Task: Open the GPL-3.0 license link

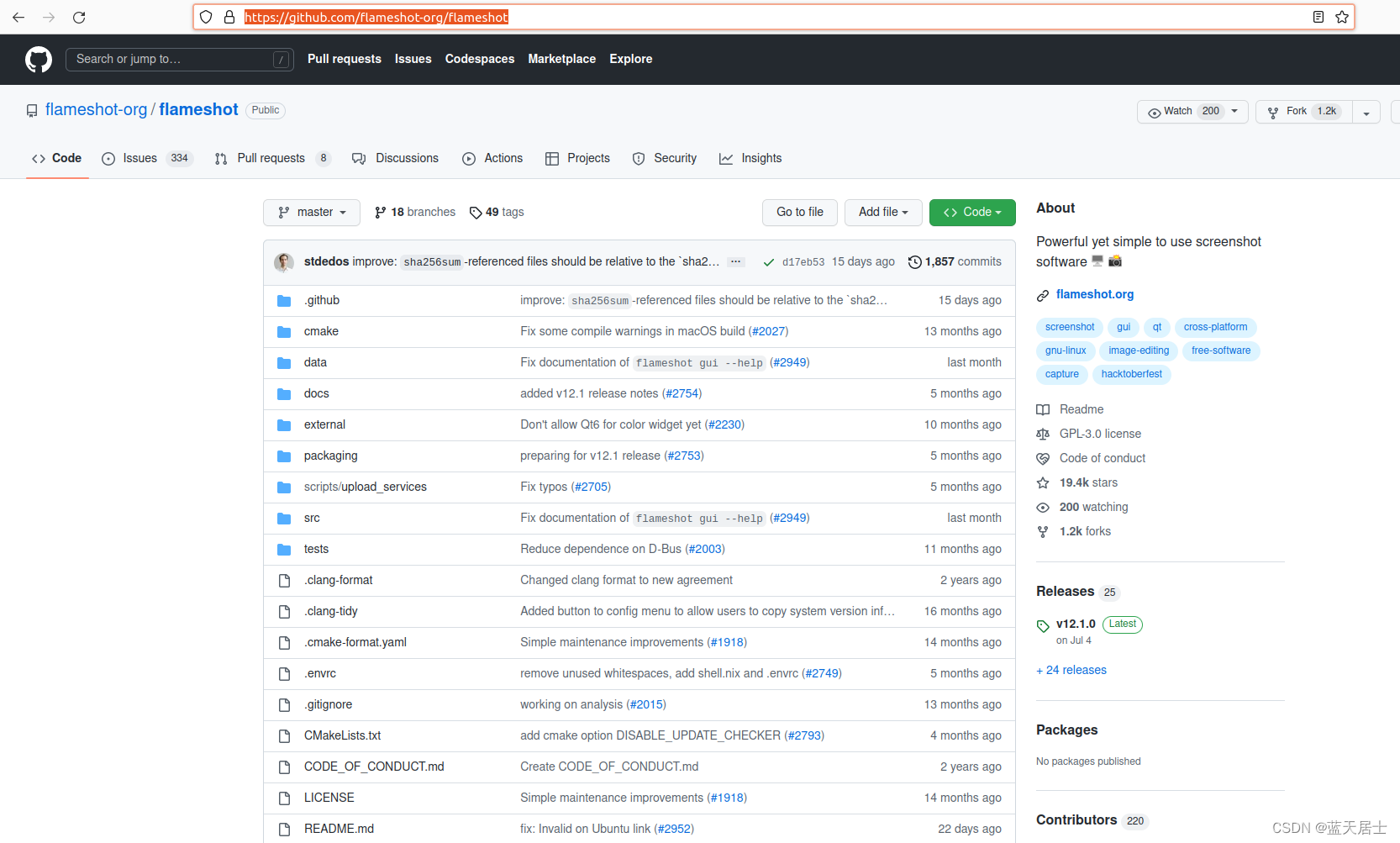Action: (x=1100, y=435)
